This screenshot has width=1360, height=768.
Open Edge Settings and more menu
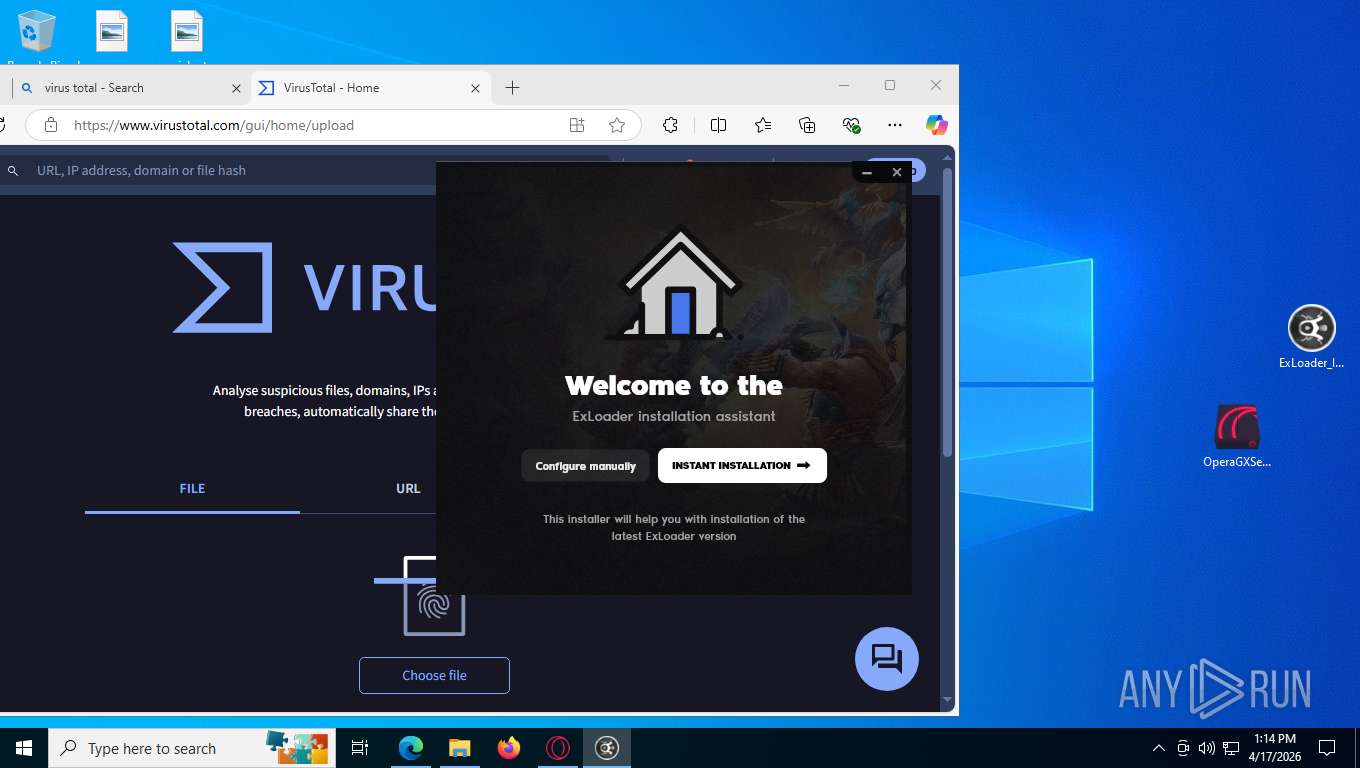click(895, 125)
